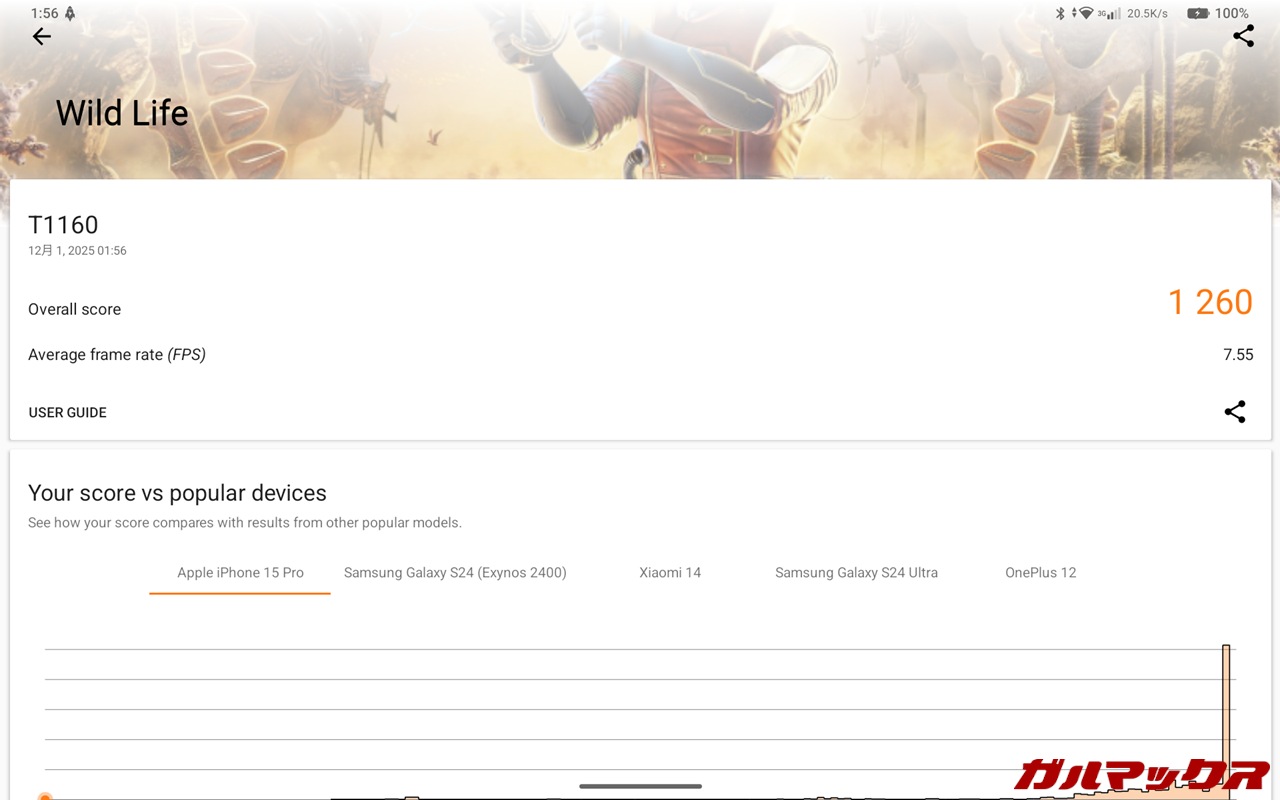Tap the Wi-Fi status bar icon

click(x=1085, y=14)
